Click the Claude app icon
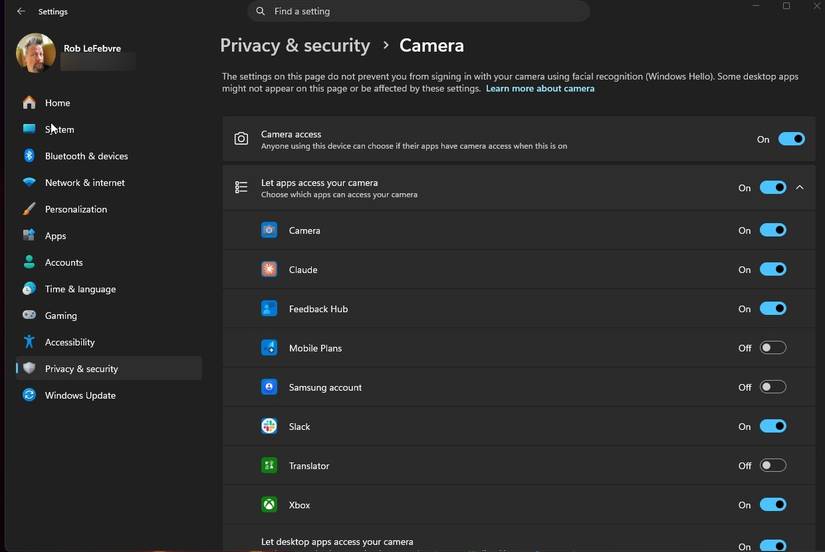This screenshot has height=552, width=825. coord(269,269)
